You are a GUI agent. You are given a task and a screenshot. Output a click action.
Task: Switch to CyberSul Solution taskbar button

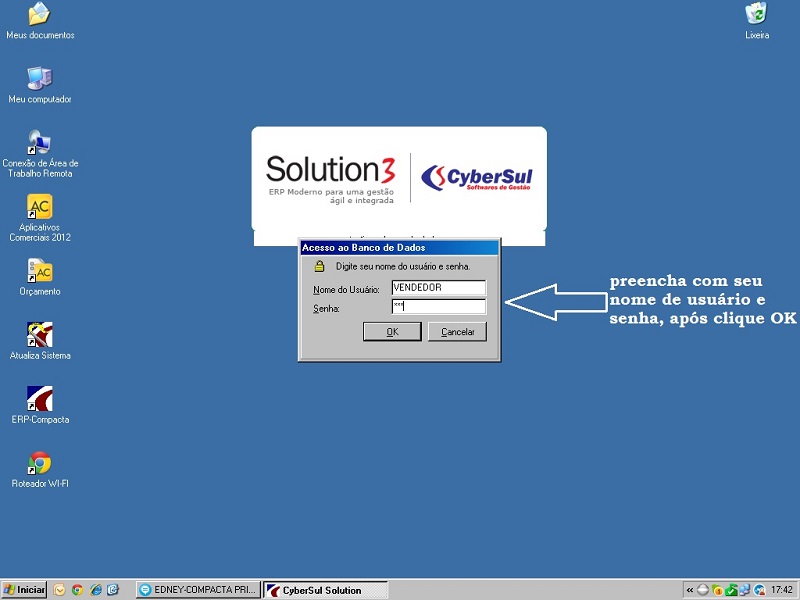(326, 590)
